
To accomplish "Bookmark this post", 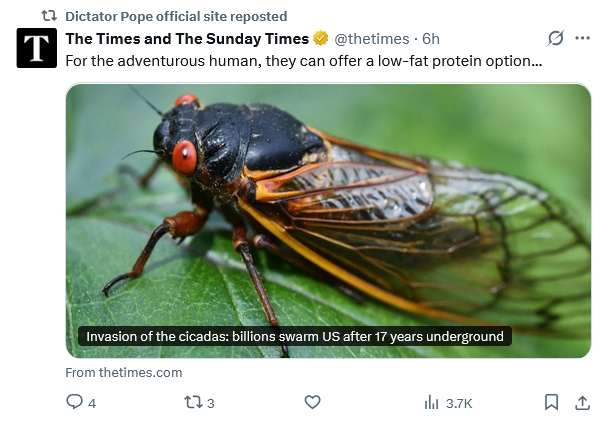I will (x=552, y=402).
